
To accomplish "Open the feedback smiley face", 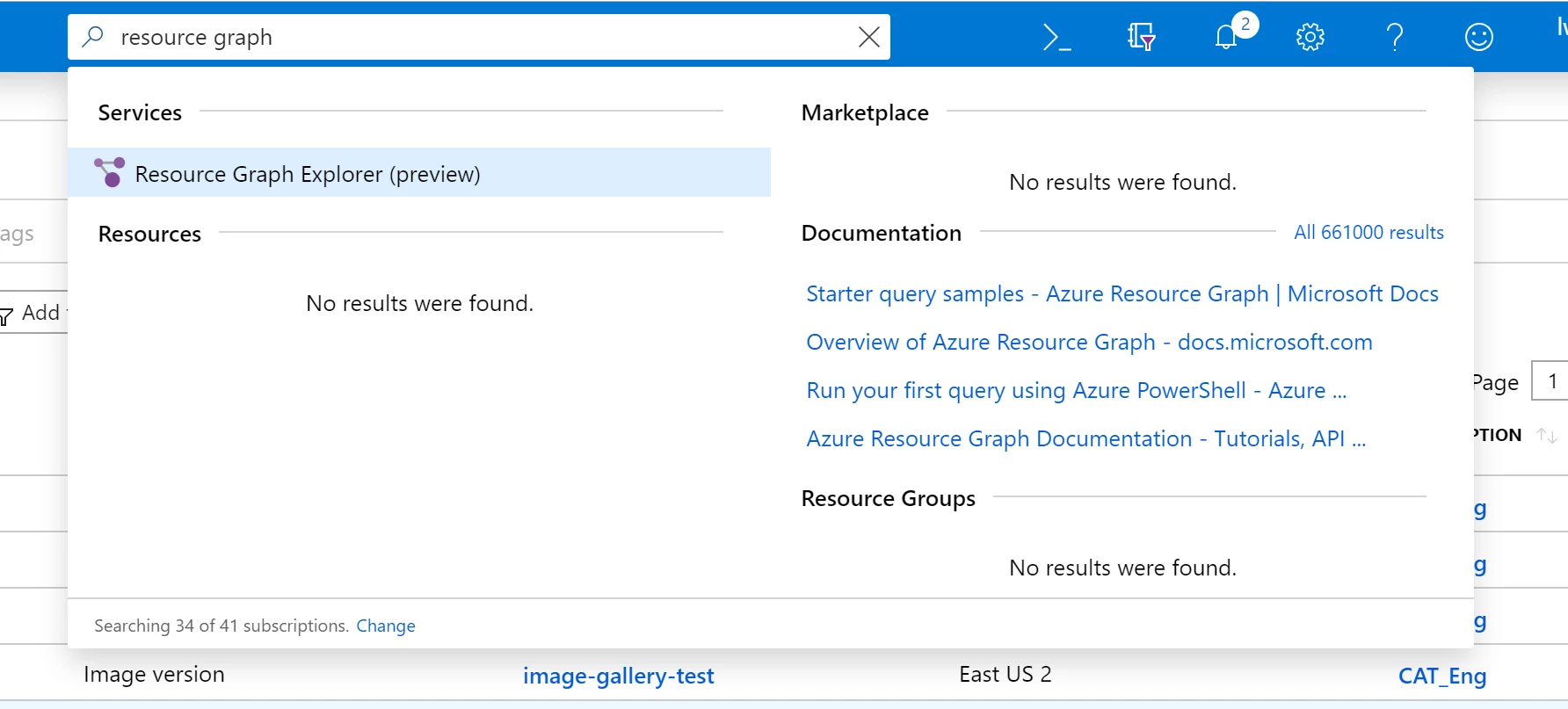I will 1478,37.
